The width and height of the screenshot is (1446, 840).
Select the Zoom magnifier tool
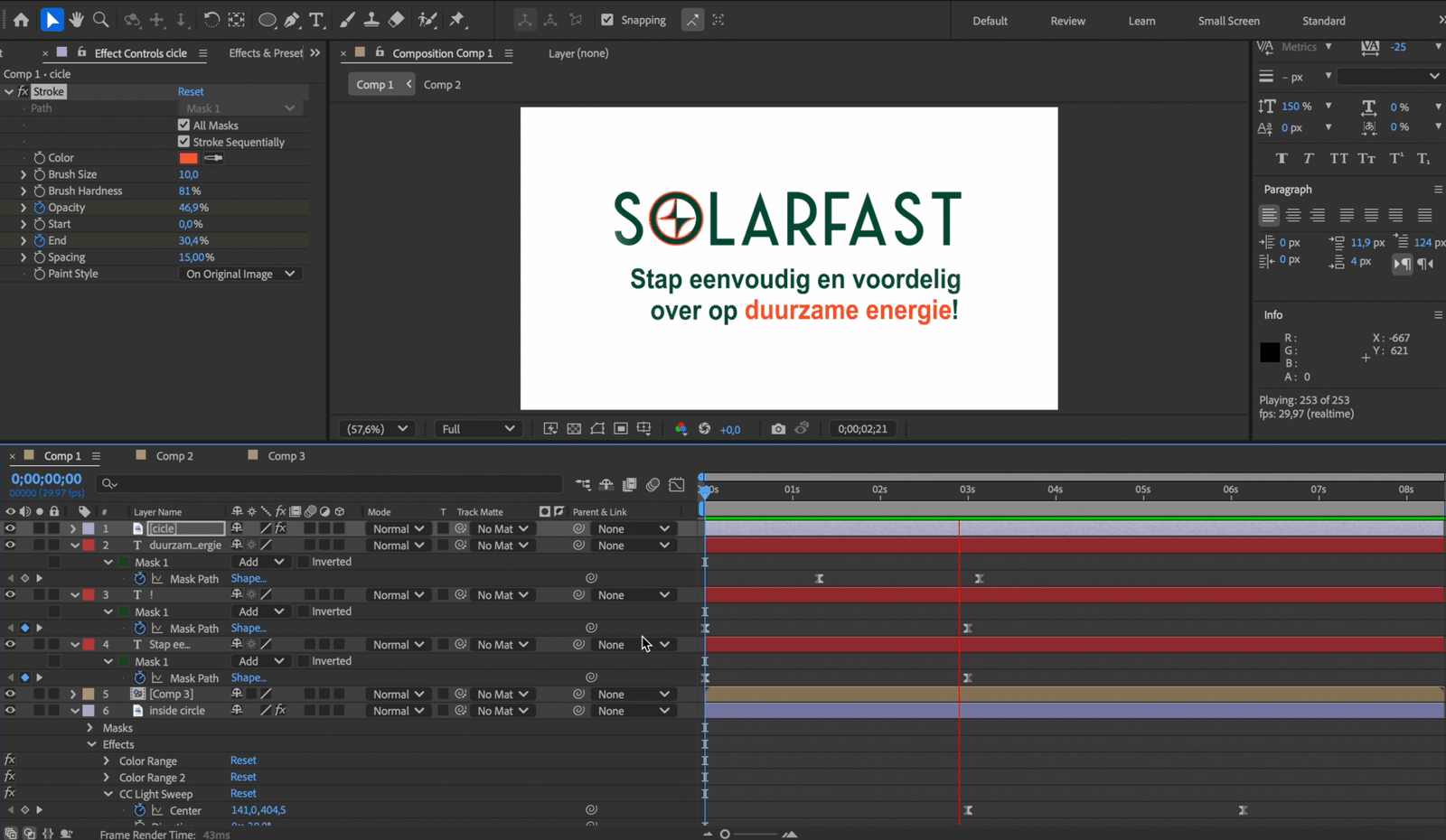(x=101, y=20)
